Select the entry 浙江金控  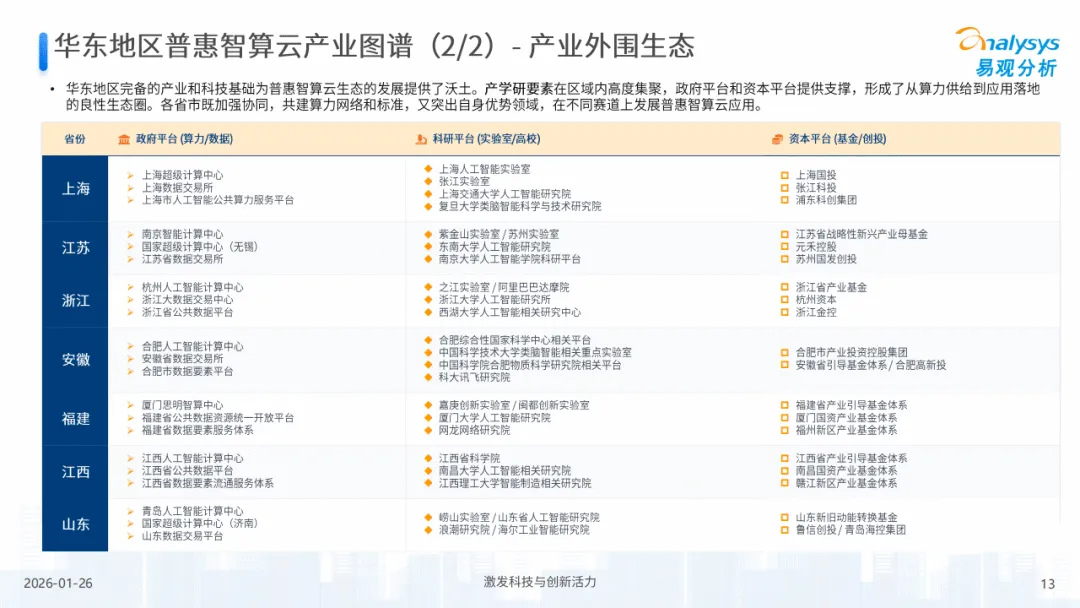pyautogui.click(x=816, y=313)
